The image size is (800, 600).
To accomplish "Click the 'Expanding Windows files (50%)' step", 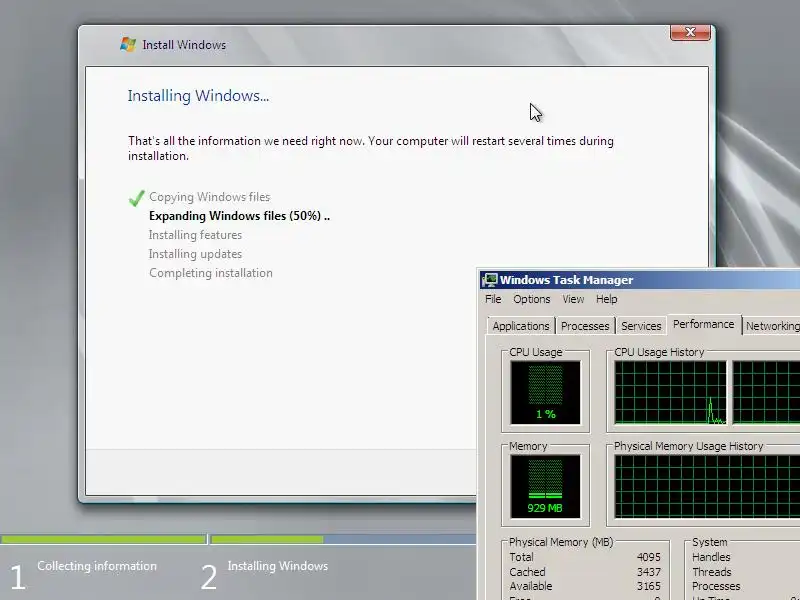I will click(x=239, y=216).
